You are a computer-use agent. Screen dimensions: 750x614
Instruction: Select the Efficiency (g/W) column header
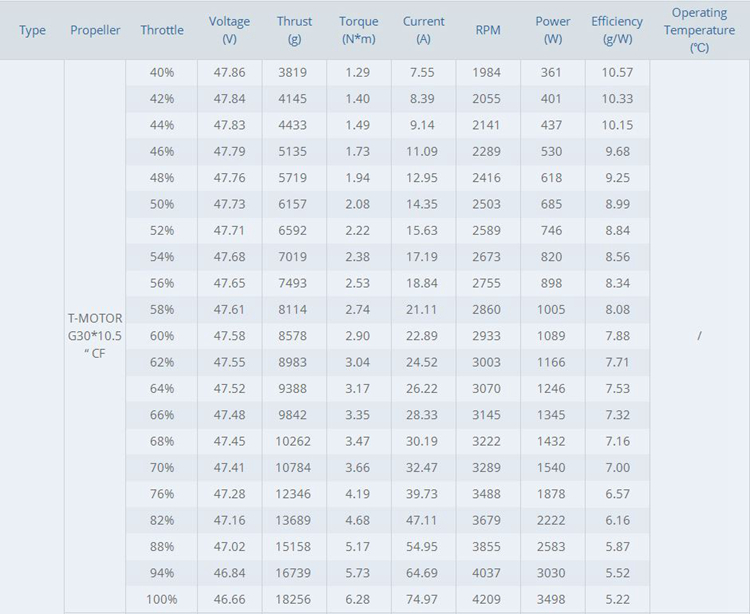tap(617, 30)
